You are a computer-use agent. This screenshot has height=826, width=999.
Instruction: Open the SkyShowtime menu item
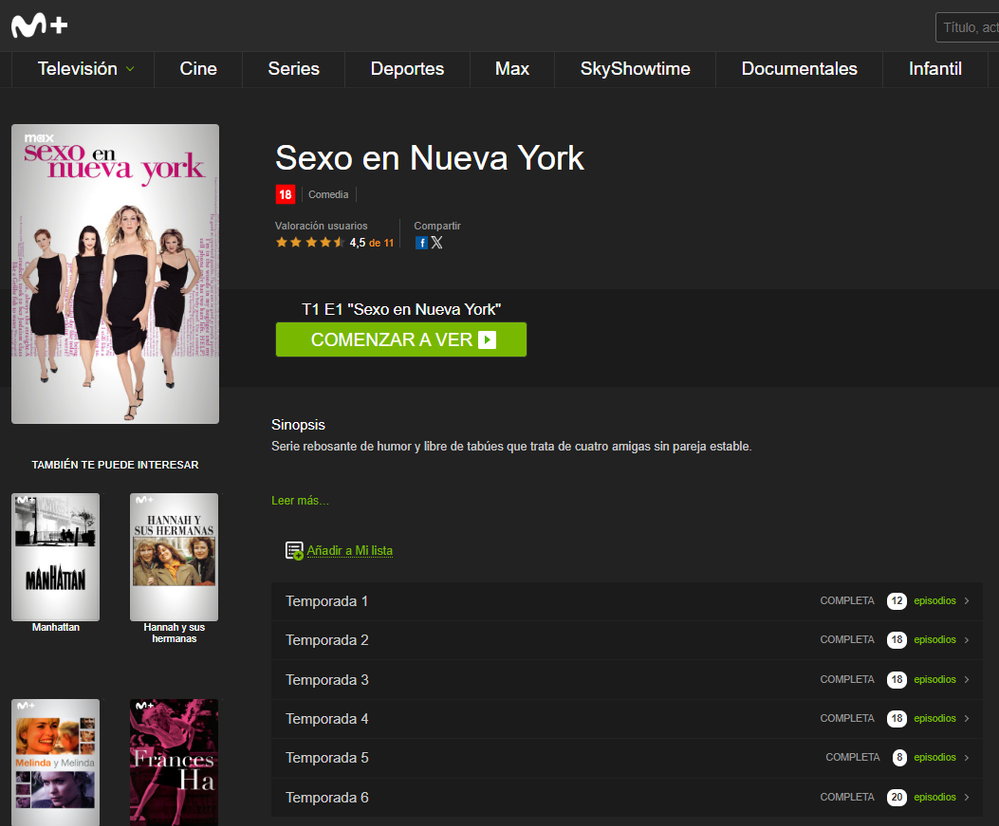tap(635, 69)
